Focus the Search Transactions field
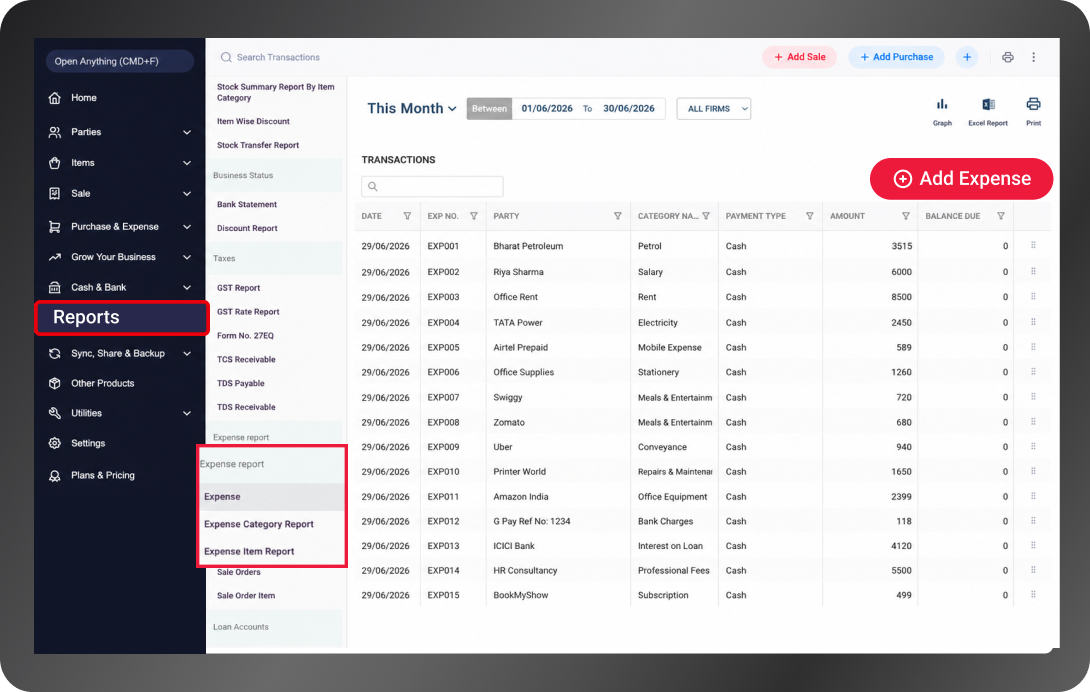This screenshot has height=692, width=1090. click(278, 57)
